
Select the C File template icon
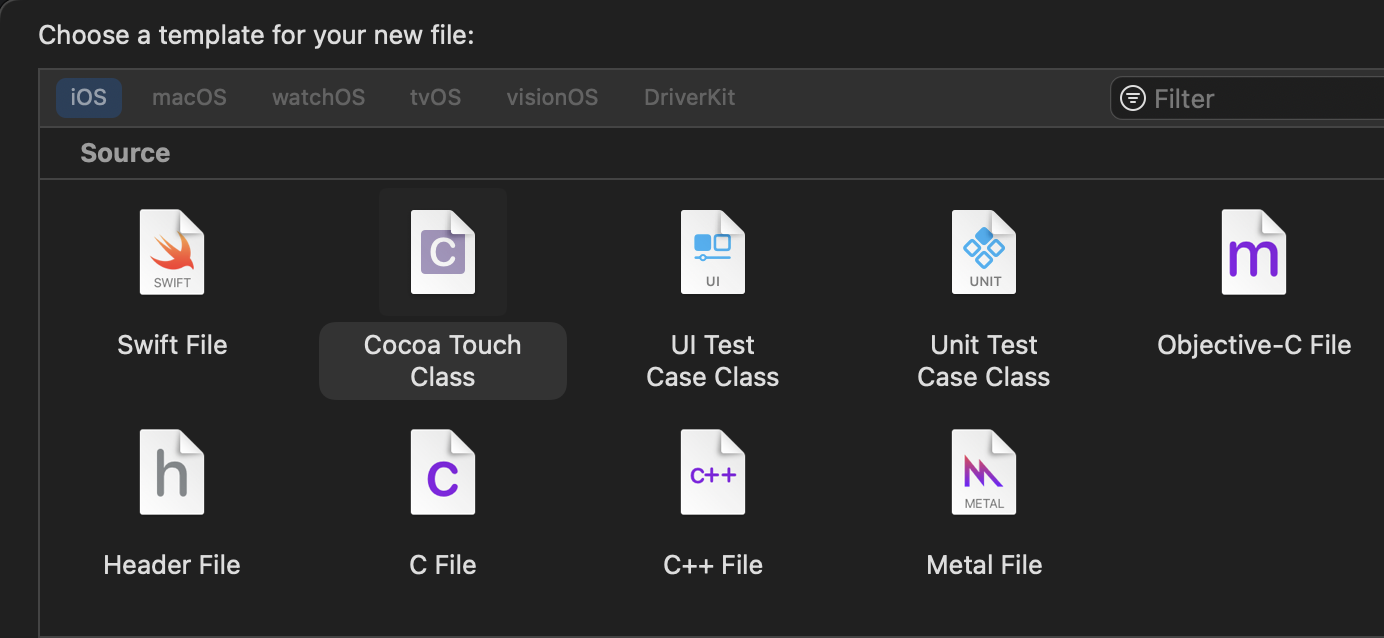coord(443,472)
